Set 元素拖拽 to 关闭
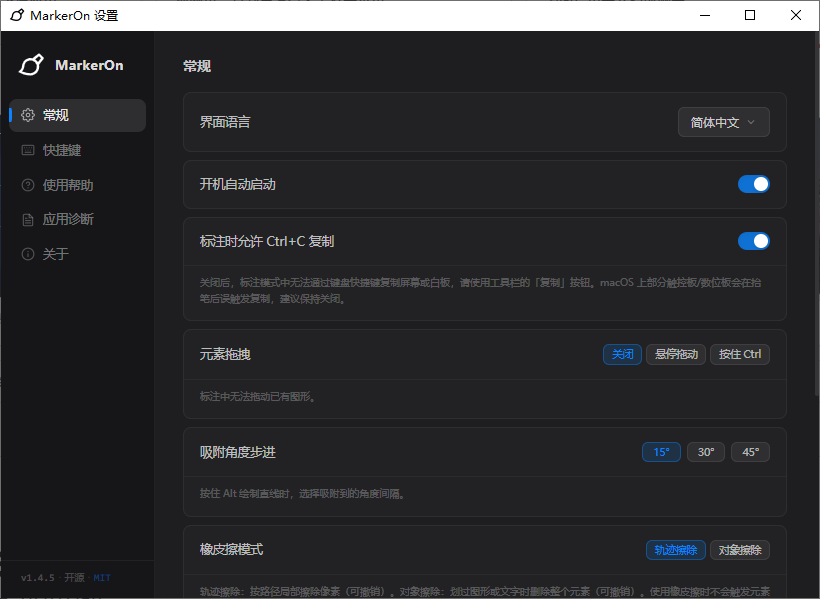820x599 pixels. [622, 354]
